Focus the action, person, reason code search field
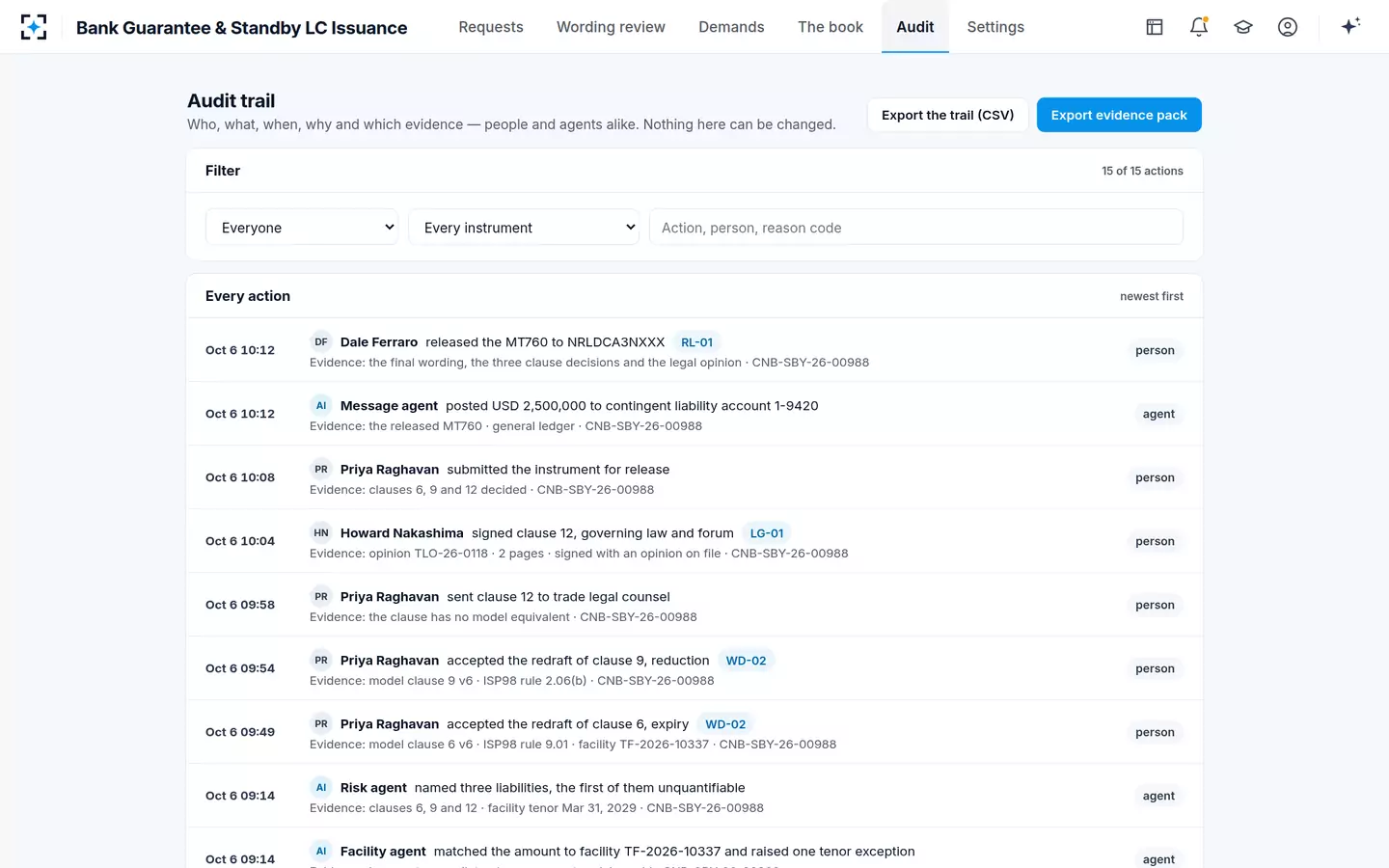Viewport: 1389px width, 868px height. (x=916, y=227)
